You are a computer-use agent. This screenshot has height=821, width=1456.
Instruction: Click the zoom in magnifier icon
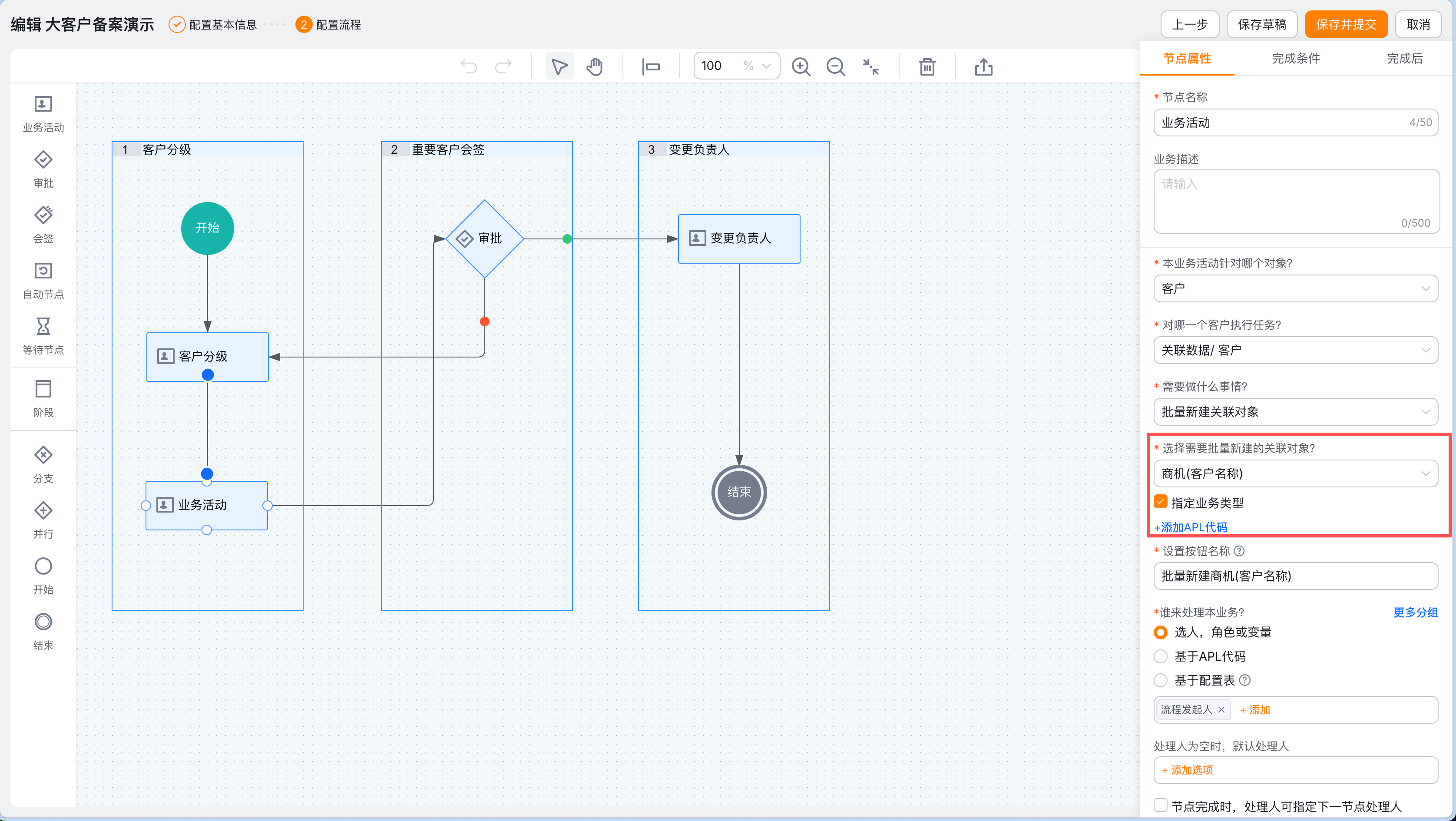tap(801, 67)
